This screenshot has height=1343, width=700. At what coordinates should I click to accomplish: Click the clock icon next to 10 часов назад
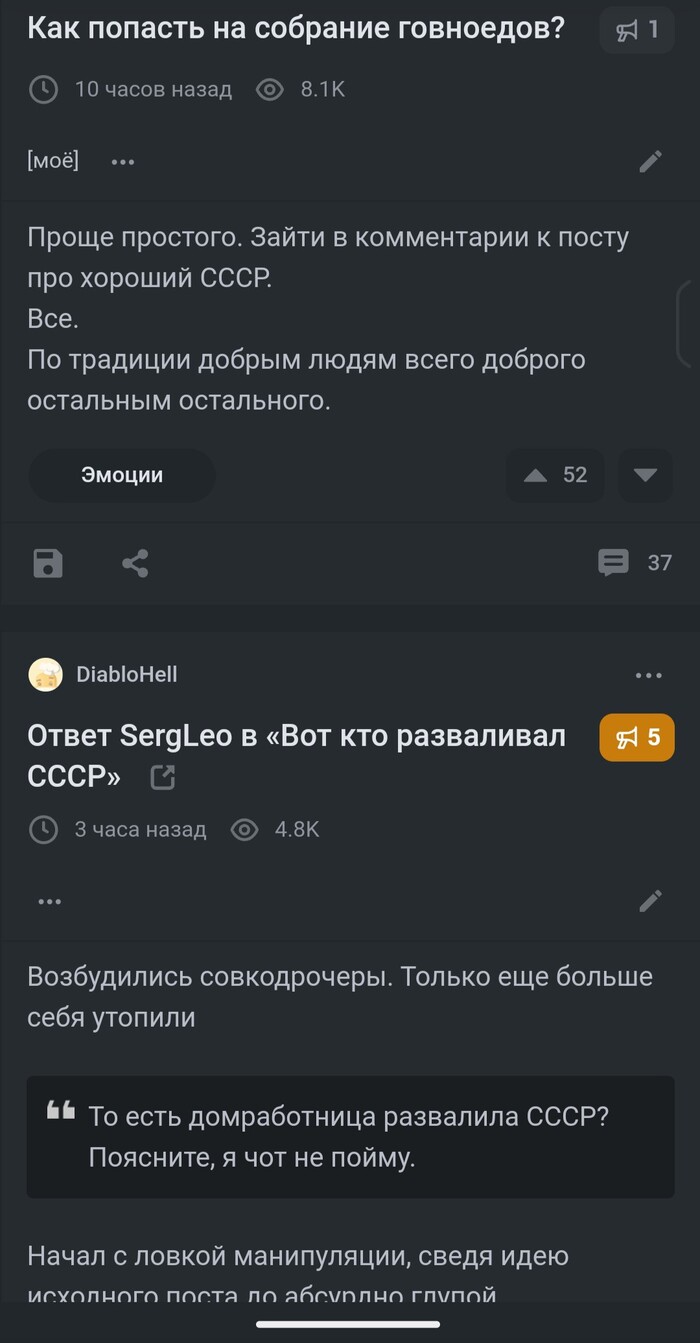(43, 89)
